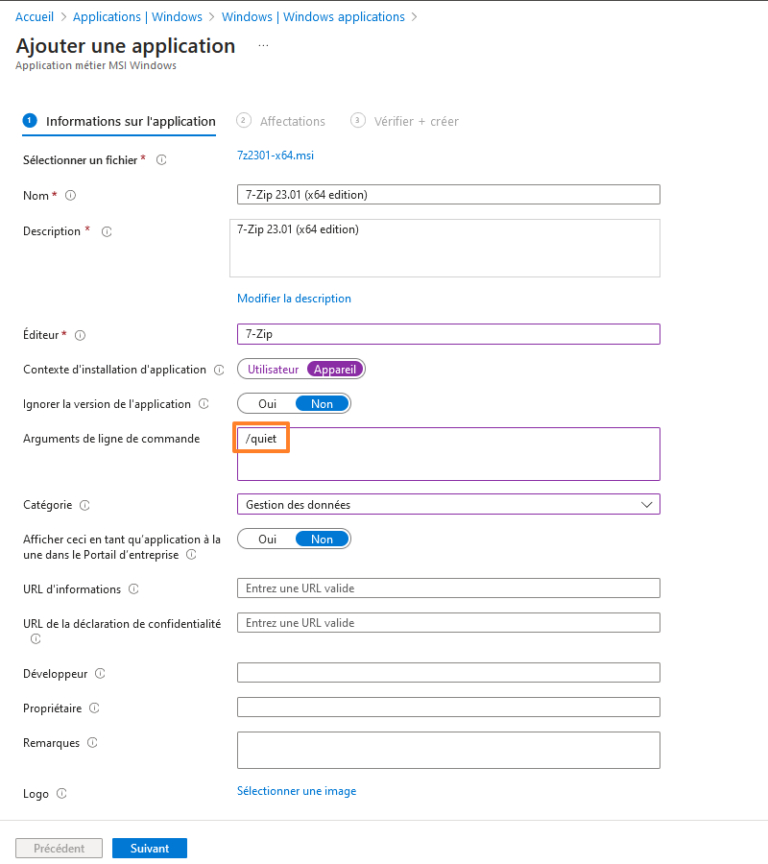Switch to the Affectations tab

pyautogui.click(x=291, y=121)
